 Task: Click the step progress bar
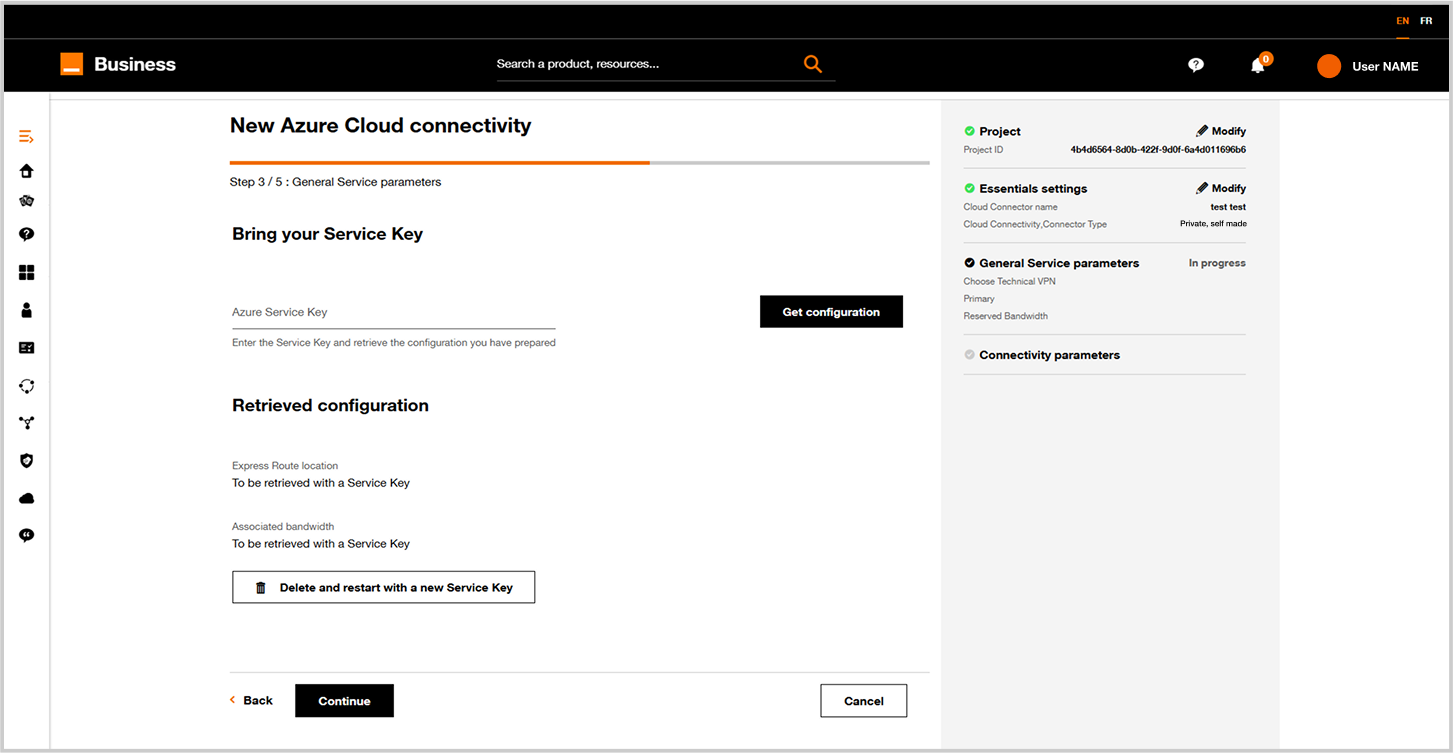click(x=579, y=162)
